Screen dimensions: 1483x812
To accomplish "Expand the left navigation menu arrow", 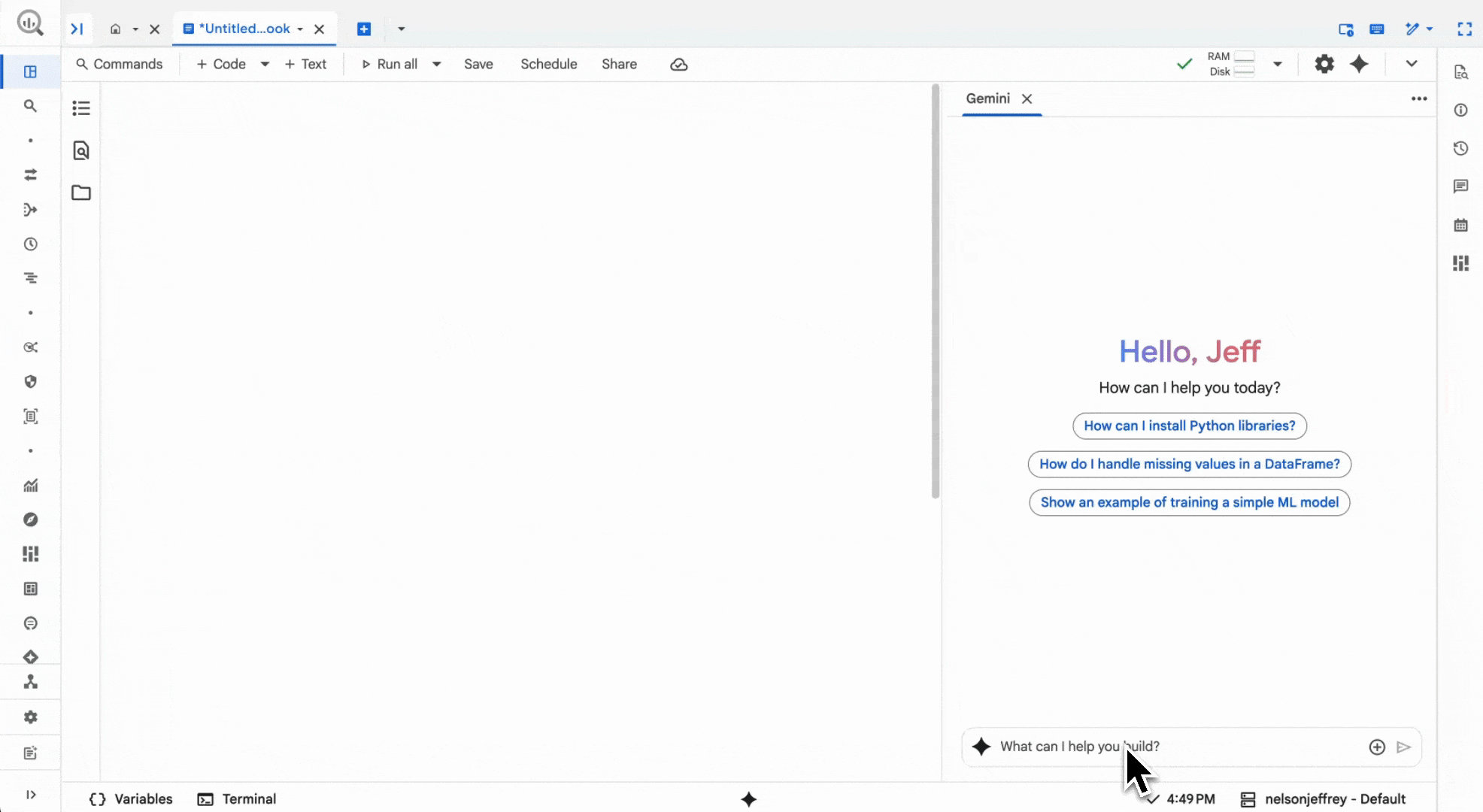I will point(31,795).
